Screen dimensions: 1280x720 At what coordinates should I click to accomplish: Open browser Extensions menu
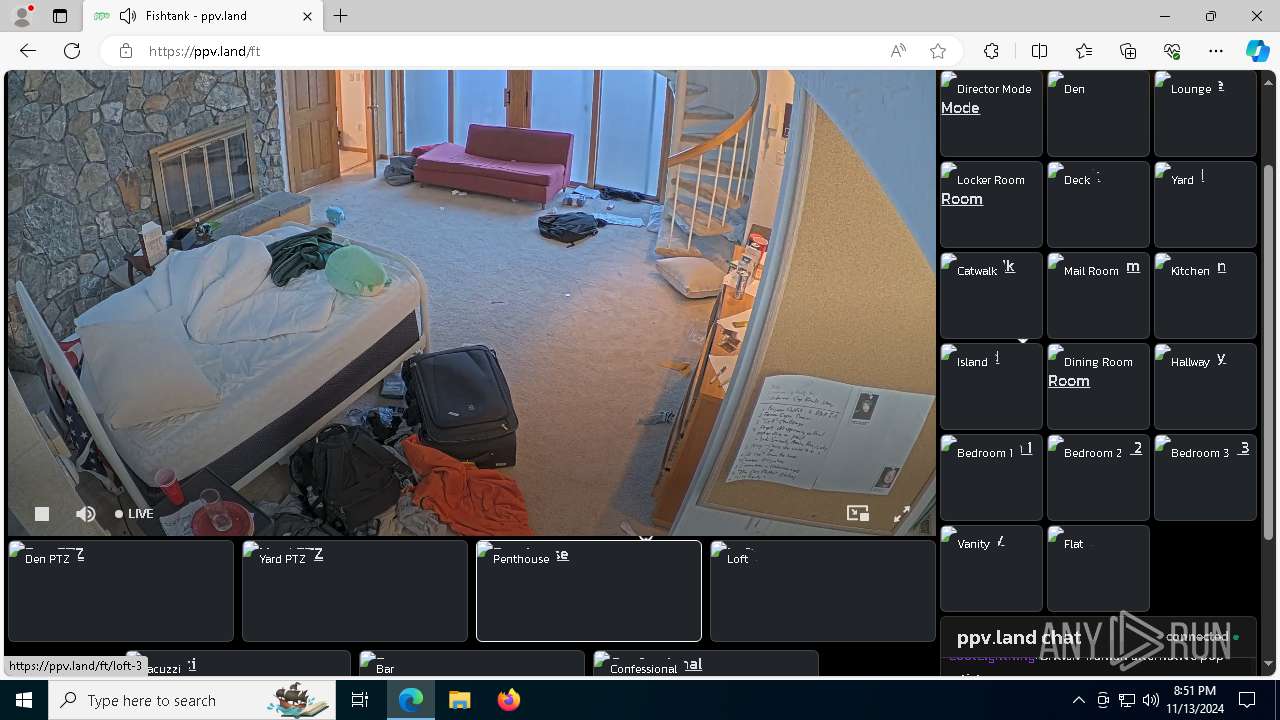click(x=991, y=51)
